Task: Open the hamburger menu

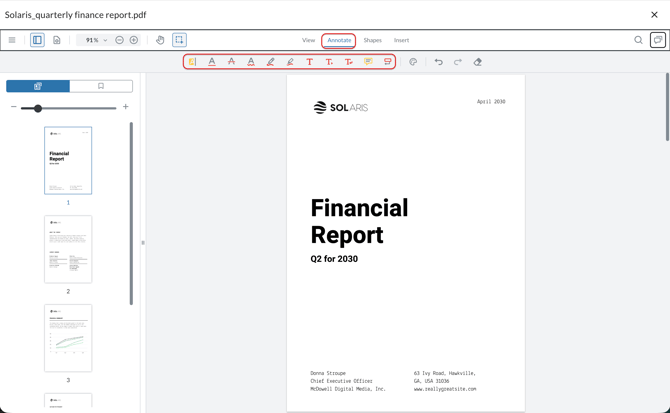Action: (x=12, y=40)
